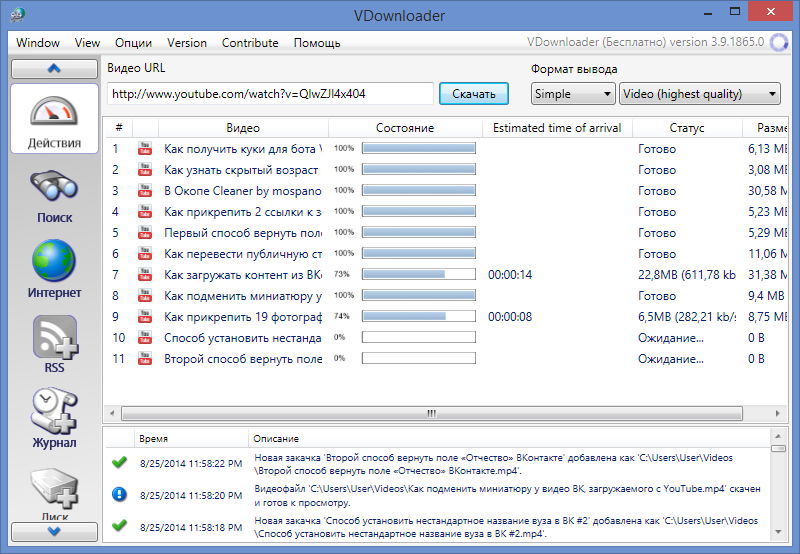Open the RSS feed panel
Image resolution: width=800 pixels, height=554 pixels.
(54, 344)
